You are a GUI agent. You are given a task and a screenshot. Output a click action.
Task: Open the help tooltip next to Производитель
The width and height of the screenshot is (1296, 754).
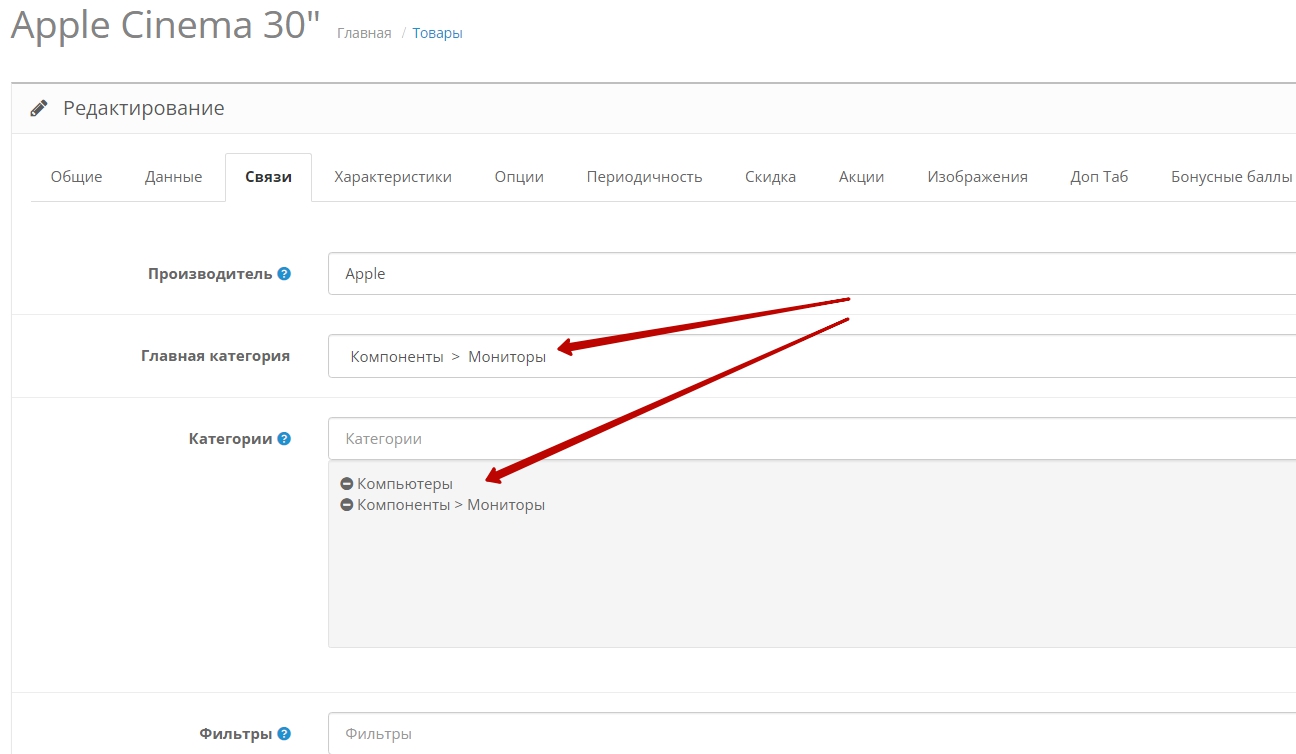point(284,274)
